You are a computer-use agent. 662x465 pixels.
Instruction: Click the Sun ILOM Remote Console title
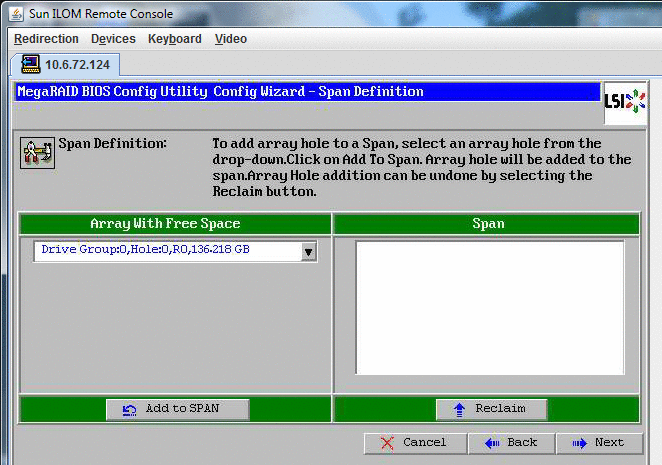(101, 14)
